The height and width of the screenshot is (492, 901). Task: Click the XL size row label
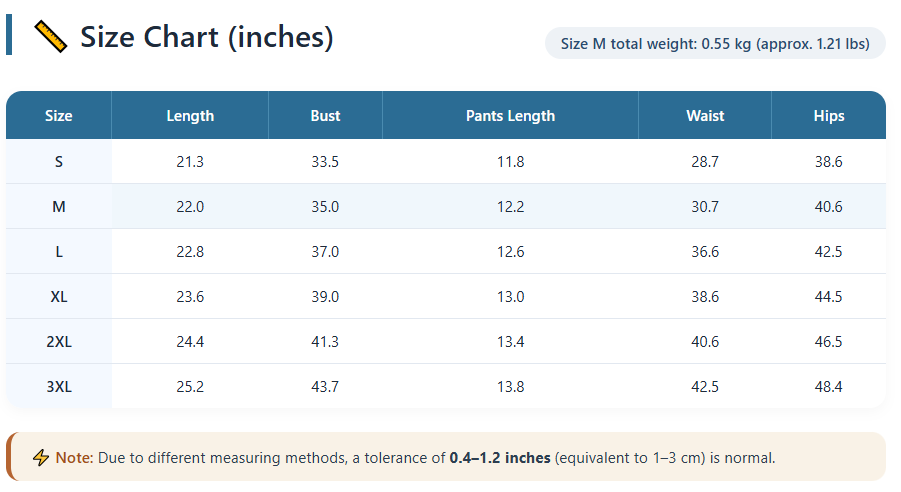coord(59,297)
